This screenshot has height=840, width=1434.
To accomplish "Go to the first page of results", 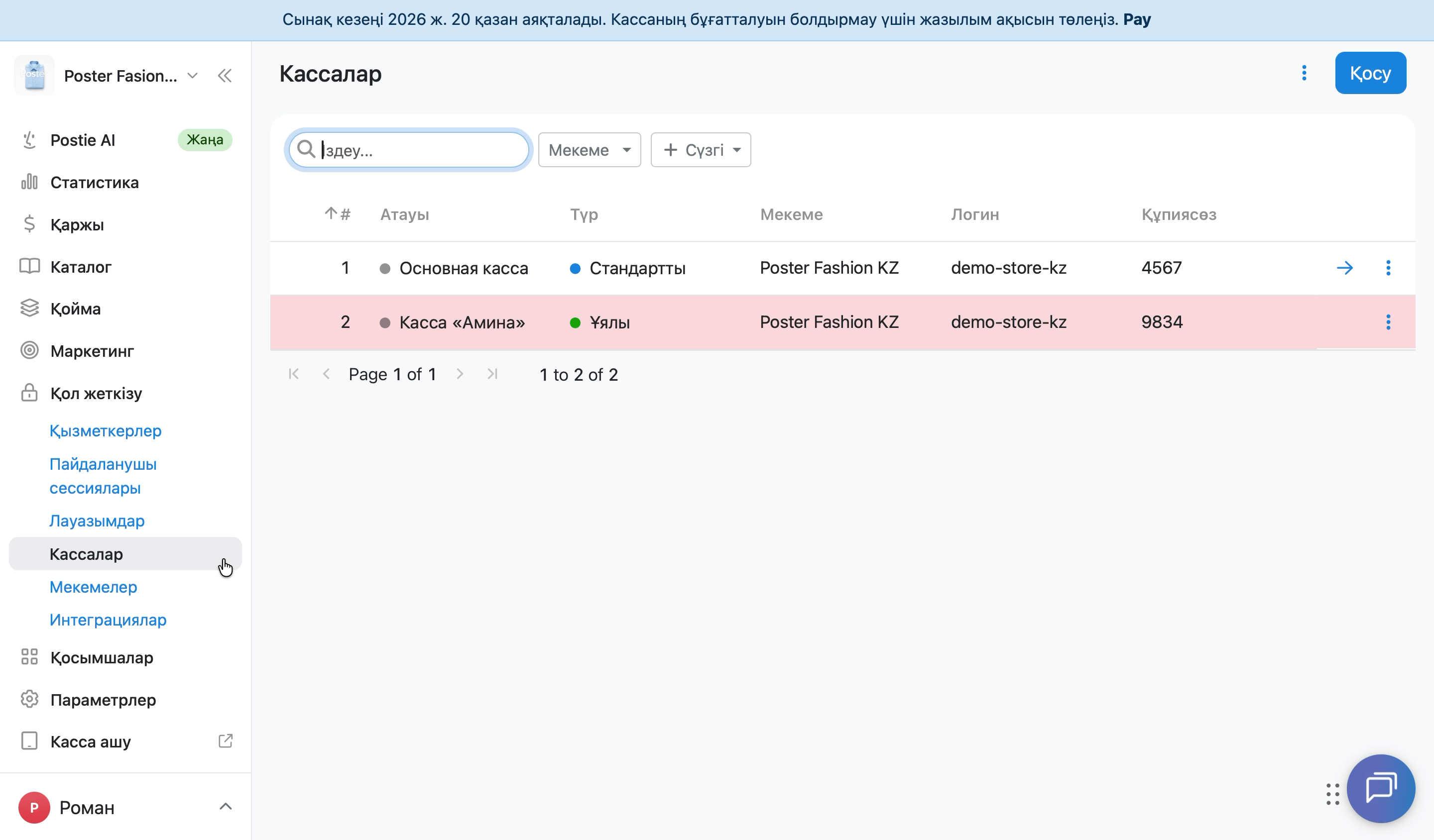I will click(294, 374).
